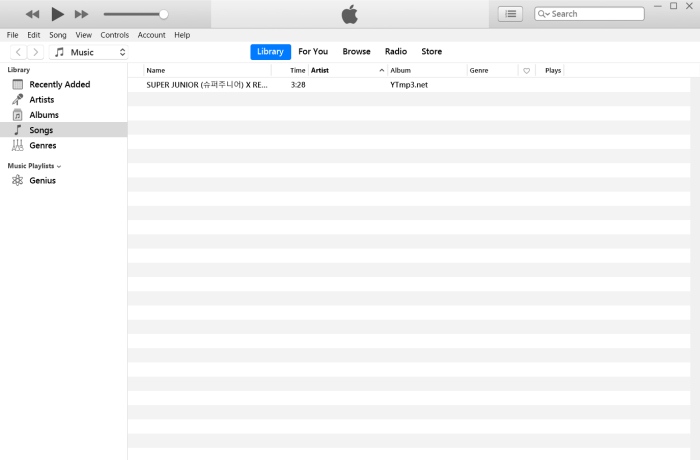Open the Genius playlist

pyautogui.click(x=63, y=180)
